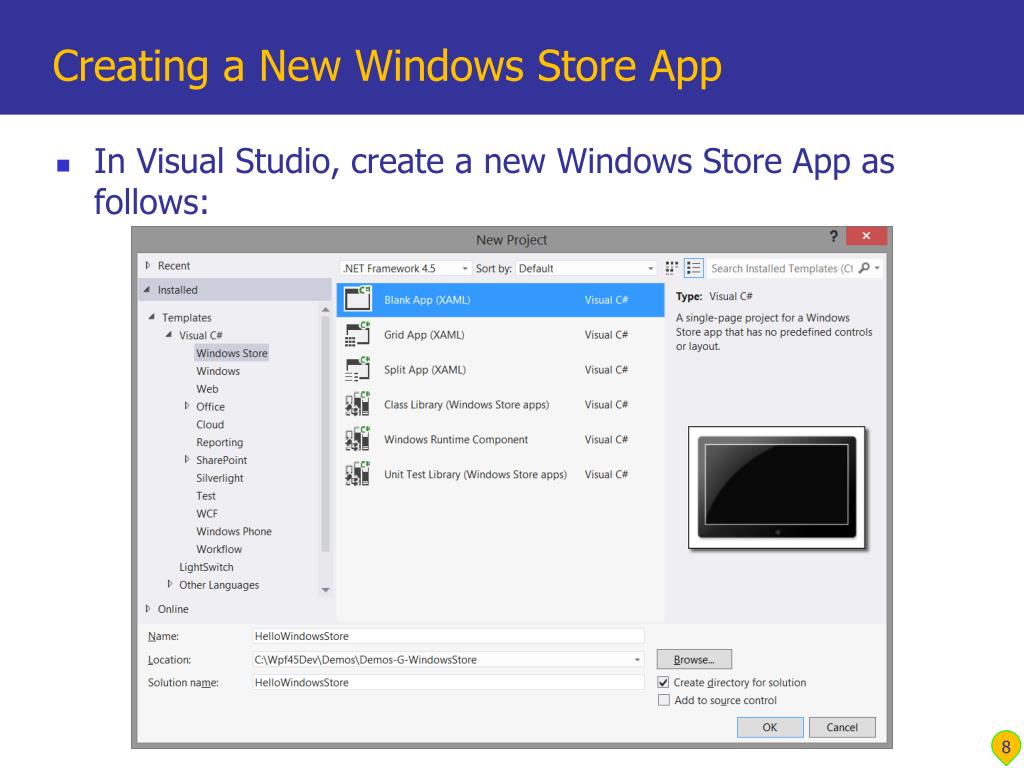1024x768 pixels.
Task: Select Silverlight category in the tree
Action: [x=219, y=478]
